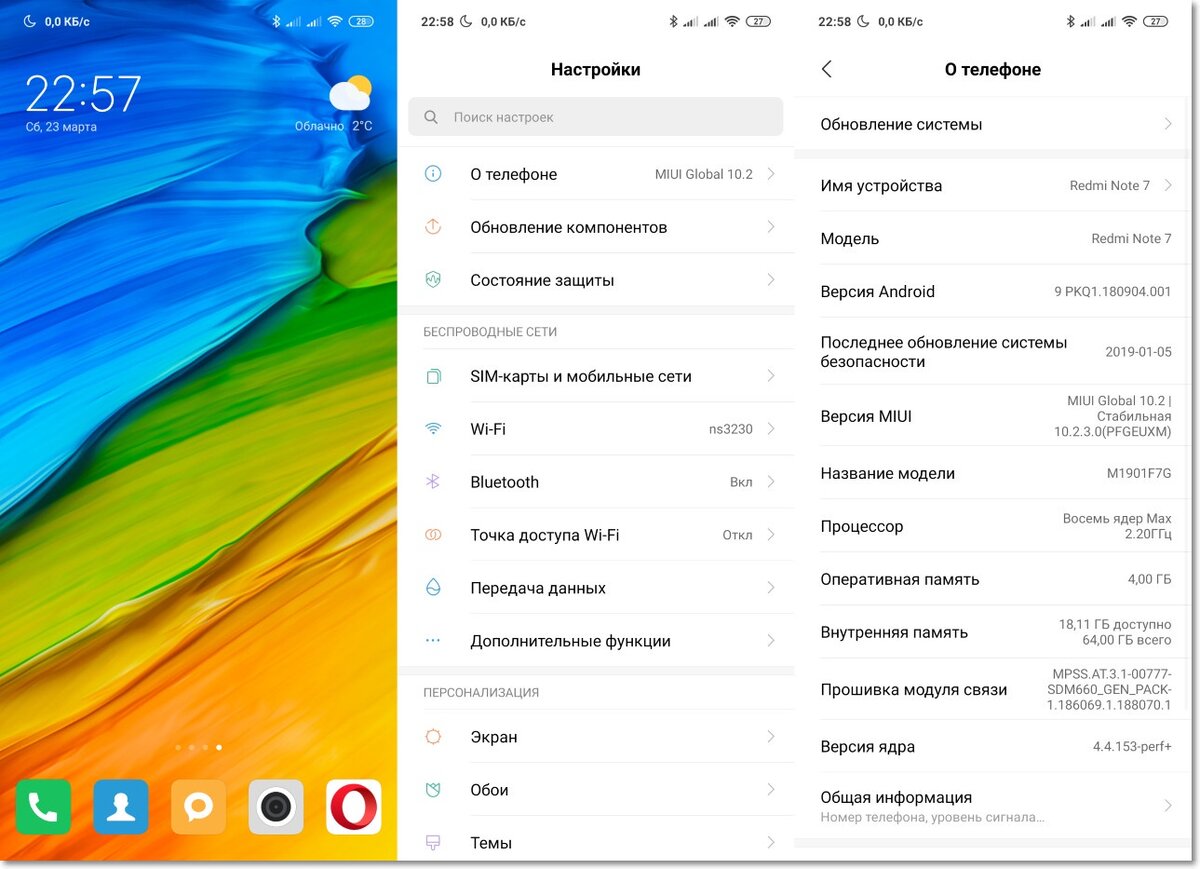This screenshot has width=1200, height=869.
Task: Select the Wi-Fi settings entry label
Action: click(488, 429)
